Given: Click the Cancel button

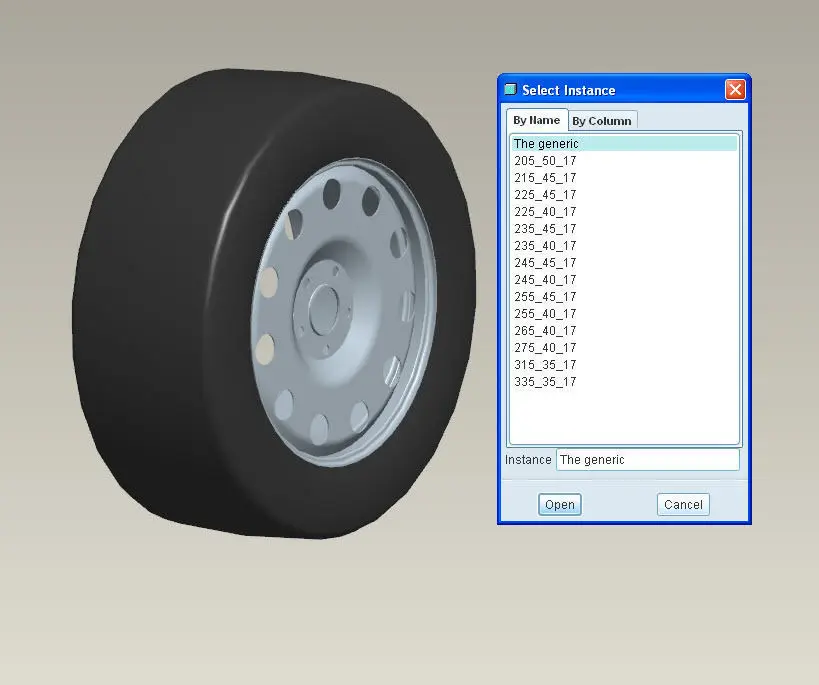Looking at the screenshot, I should click(x=683, y=505).
